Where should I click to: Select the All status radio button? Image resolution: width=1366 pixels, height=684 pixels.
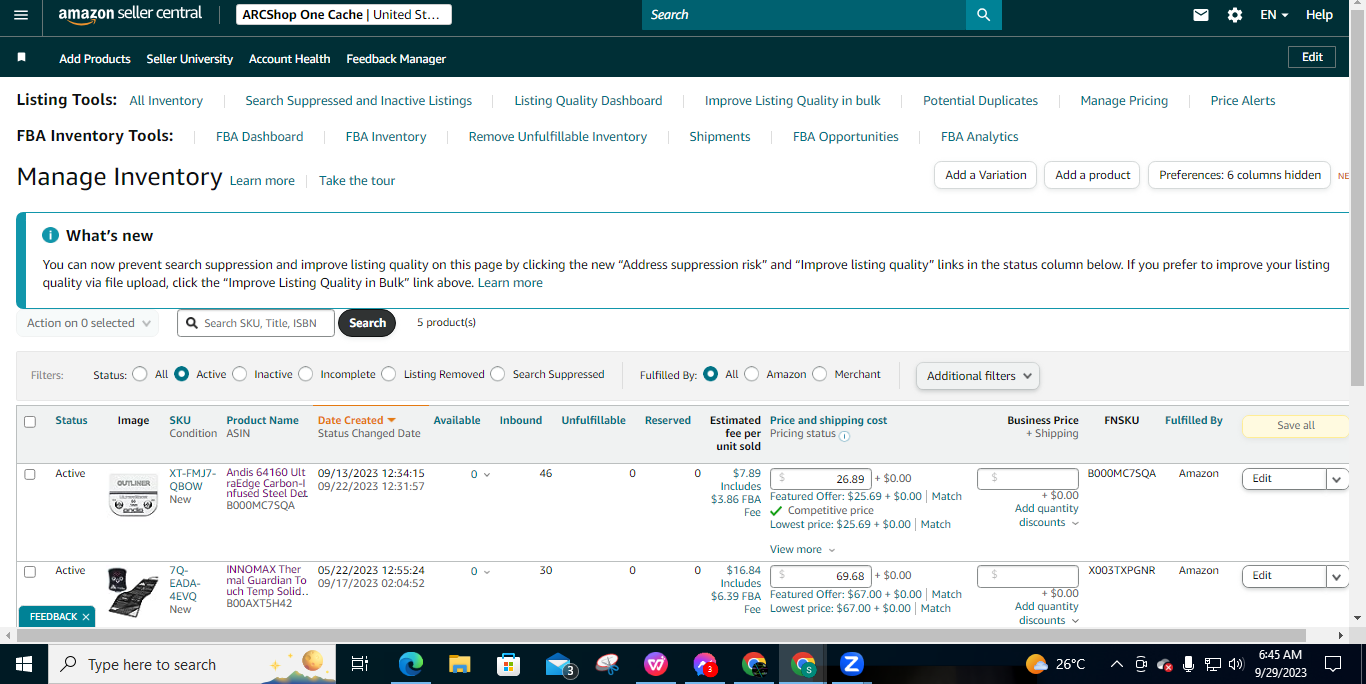140,374
